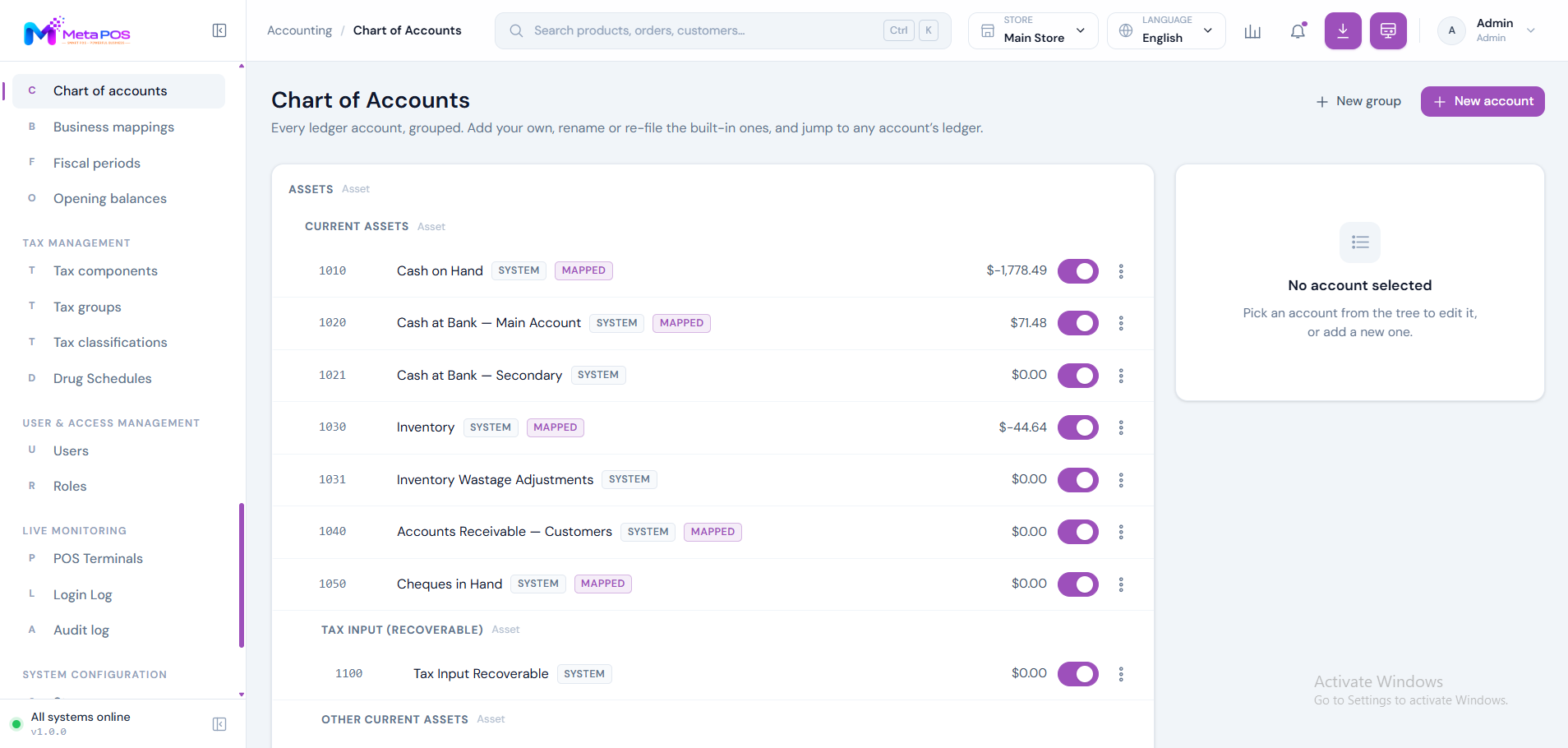Toggle Cash at Bank Secondary switch
The height and width of the screenshot is (748, 1568).
1078,376
